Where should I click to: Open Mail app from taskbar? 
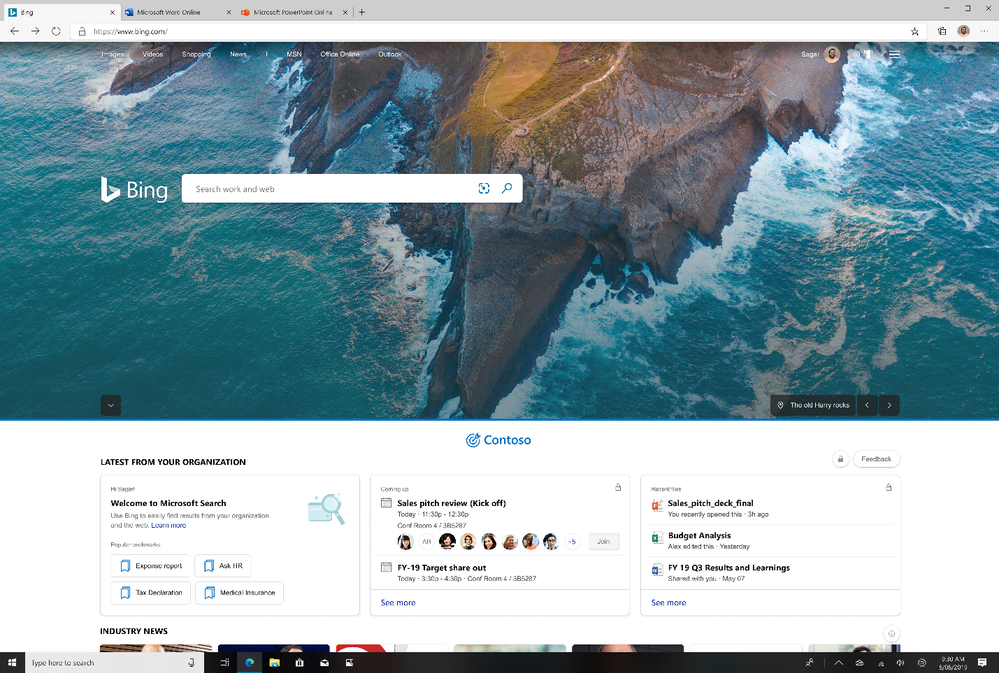(x=324, y=663)
